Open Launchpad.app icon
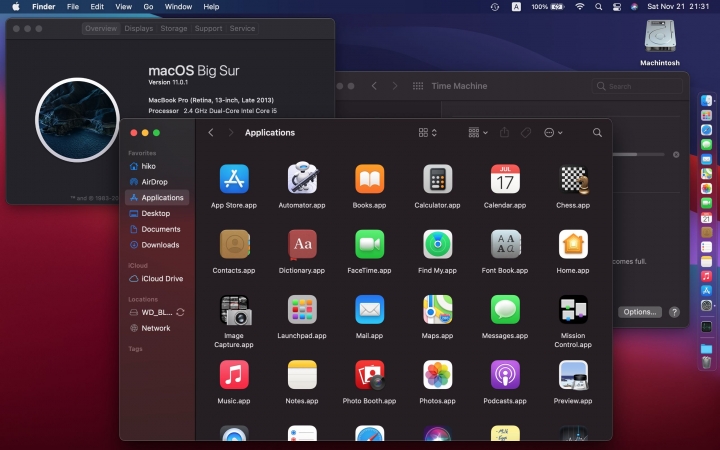The image size is (720, 450). [x=302, y=309]
